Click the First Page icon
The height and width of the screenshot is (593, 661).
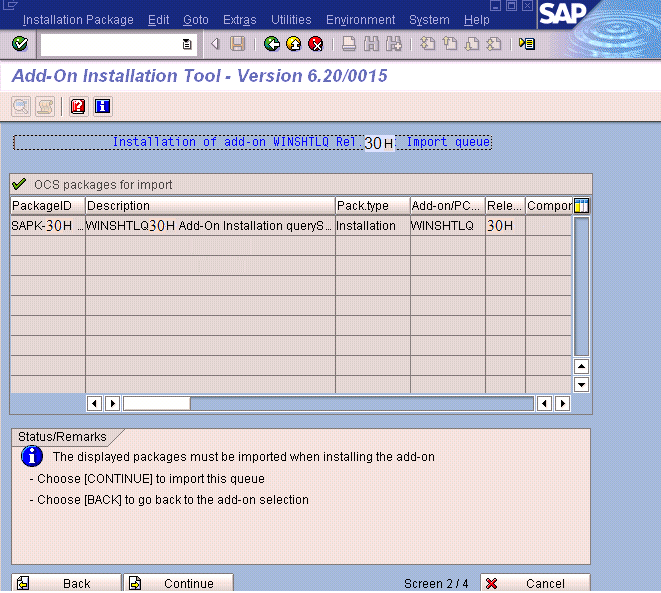[x=428, y=44]
